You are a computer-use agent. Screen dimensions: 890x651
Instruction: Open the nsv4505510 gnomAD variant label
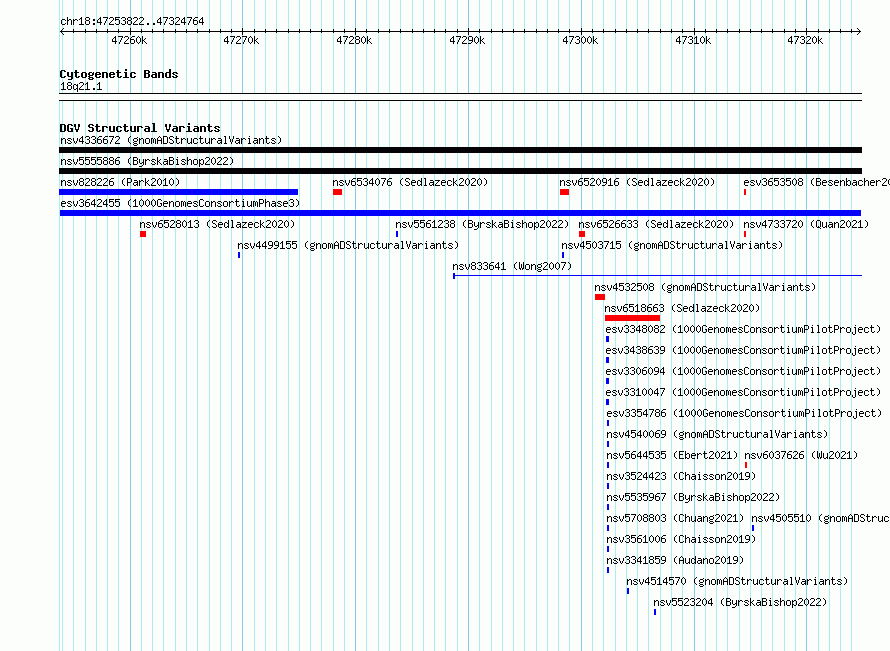pos(820,518)
